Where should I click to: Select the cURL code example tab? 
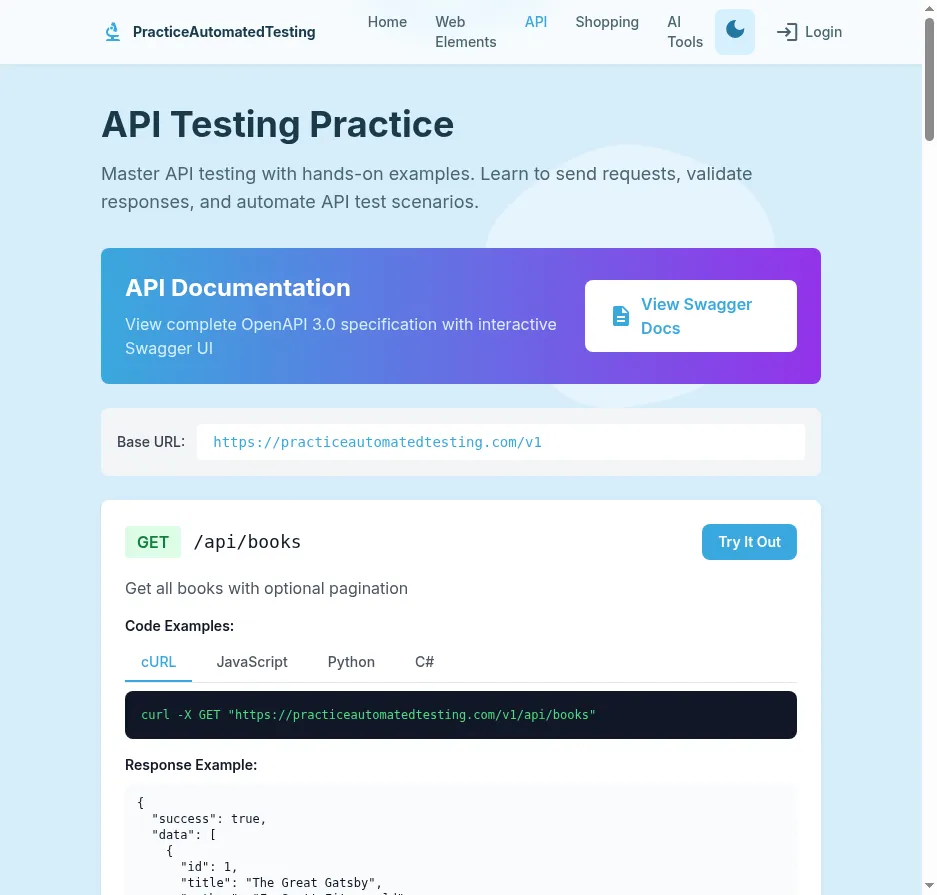click(x=158, y=661)
